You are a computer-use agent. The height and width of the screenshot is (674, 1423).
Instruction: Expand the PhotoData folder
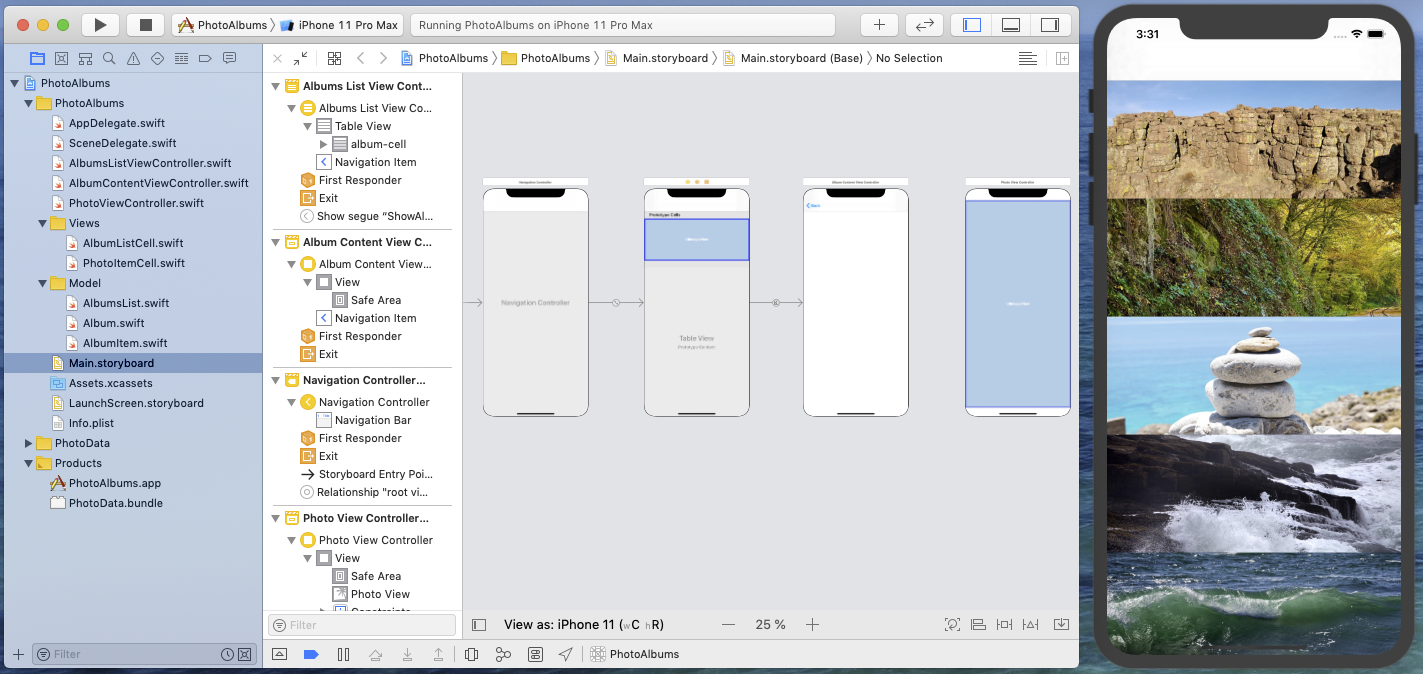coord(28,443)
